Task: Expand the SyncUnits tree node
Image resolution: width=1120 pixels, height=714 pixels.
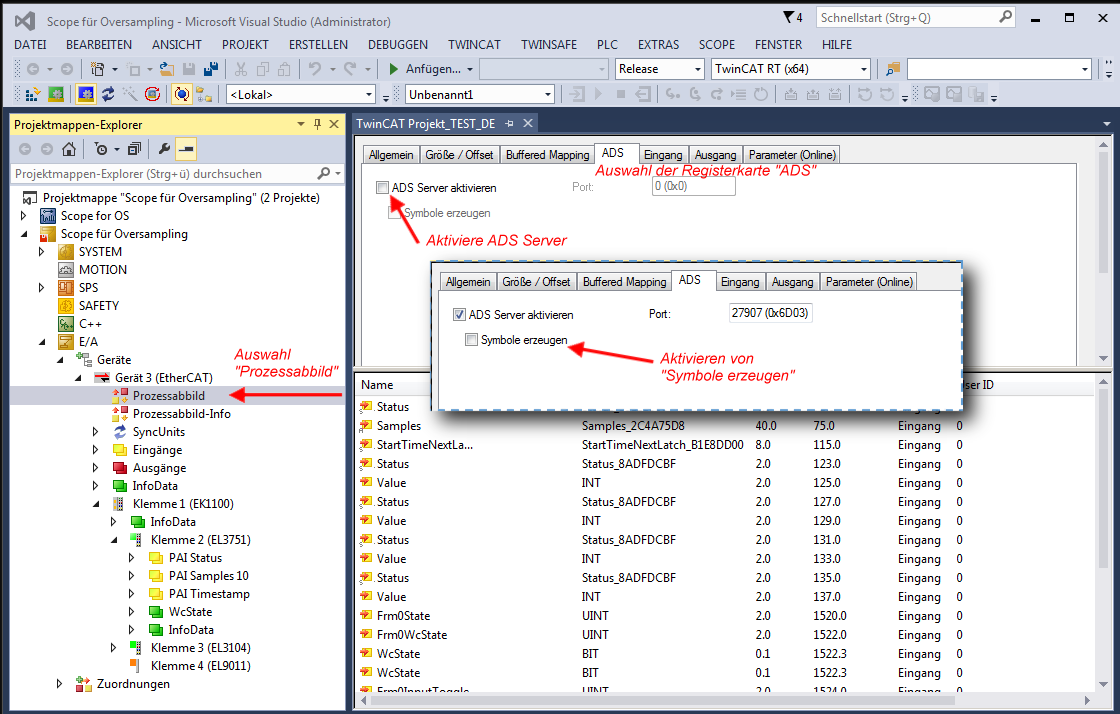Action: pyautogui.click(x=96, y=431)
